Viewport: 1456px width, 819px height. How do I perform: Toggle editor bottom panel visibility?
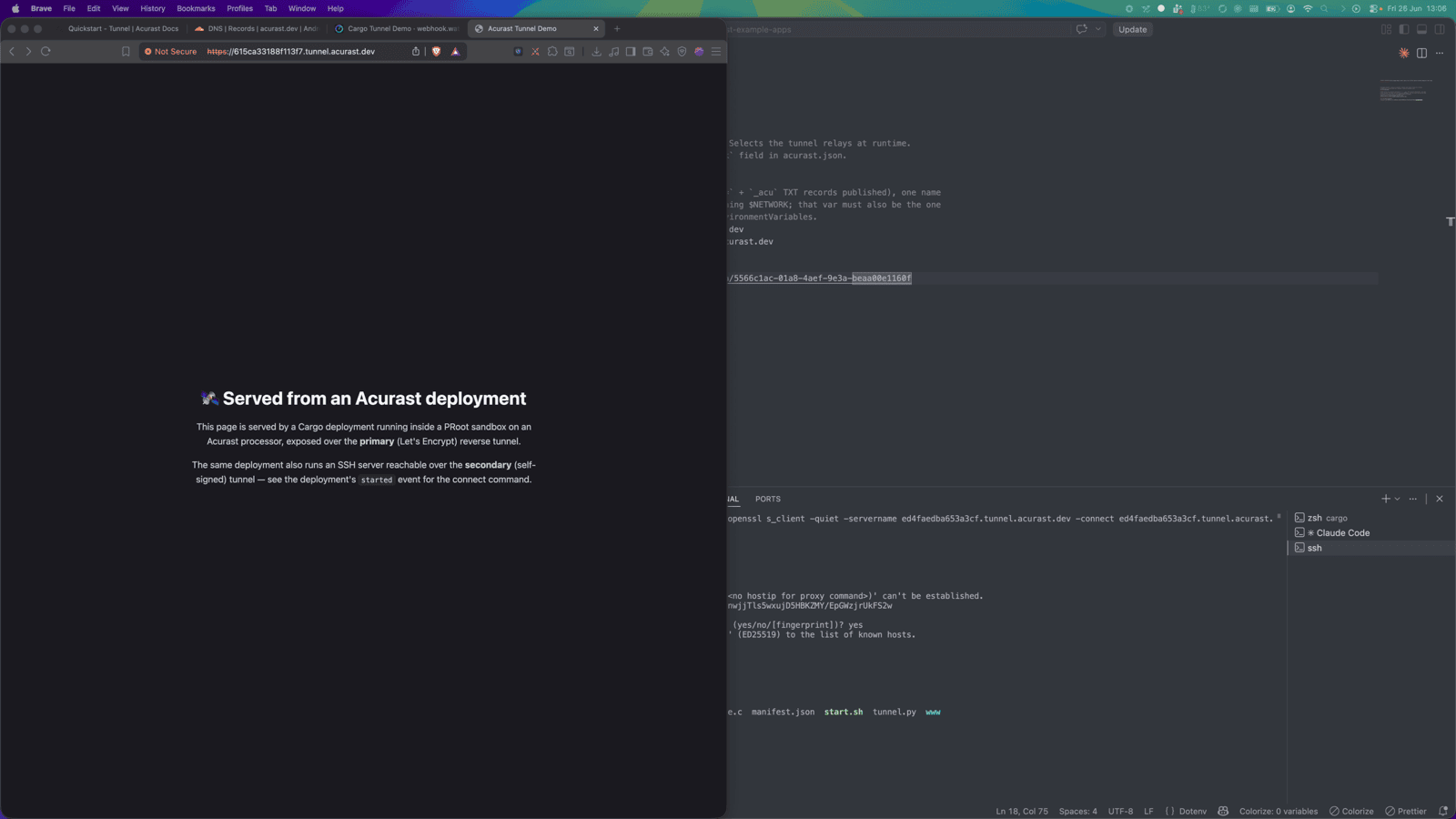1421,29
